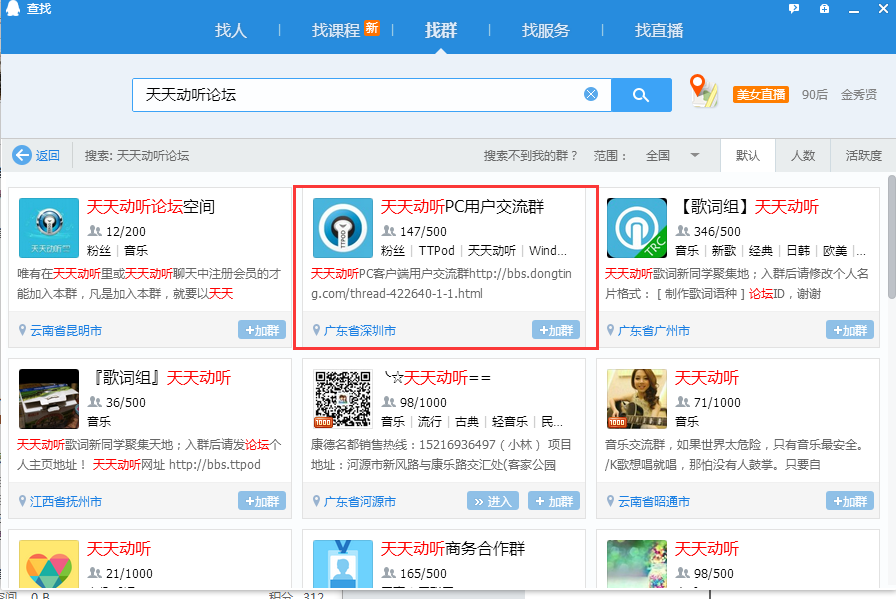
Task: Click +加群 for 【歌词组】天天动听 in 广州市
Action: [850, 330]
